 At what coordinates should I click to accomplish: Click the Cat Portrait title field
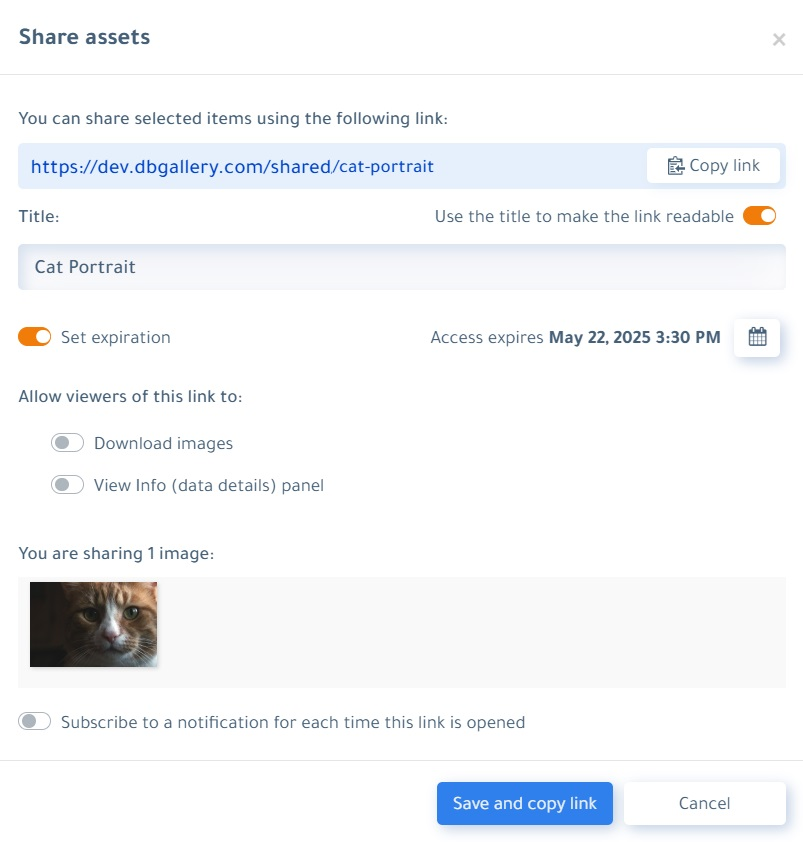[402, 267]
